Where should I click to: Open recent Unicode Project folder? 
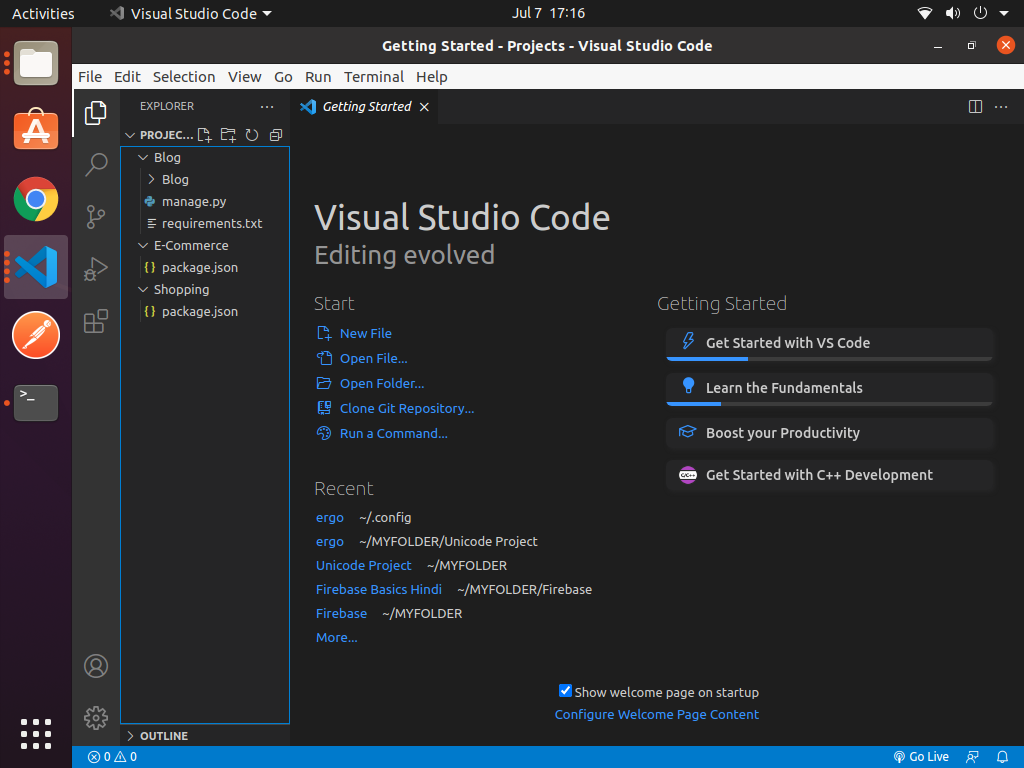point(364,566)
